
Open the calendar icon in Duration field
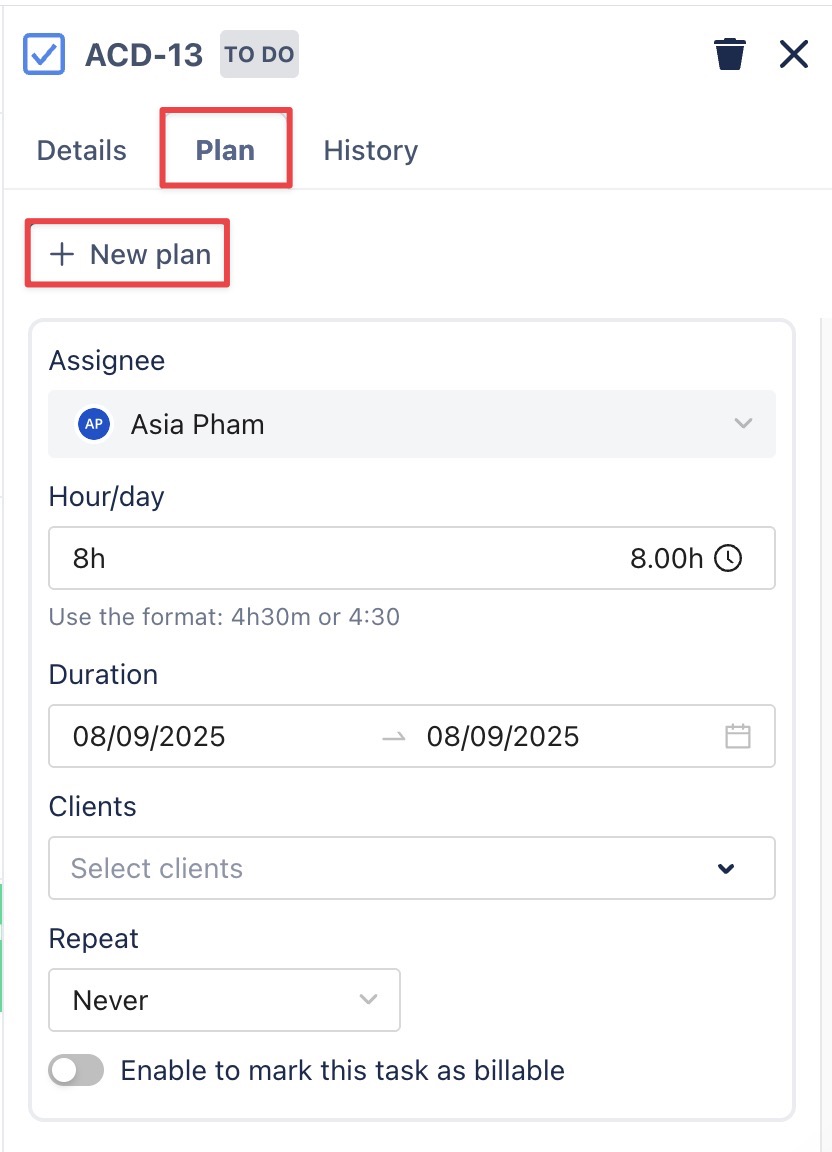click(738, 737)
